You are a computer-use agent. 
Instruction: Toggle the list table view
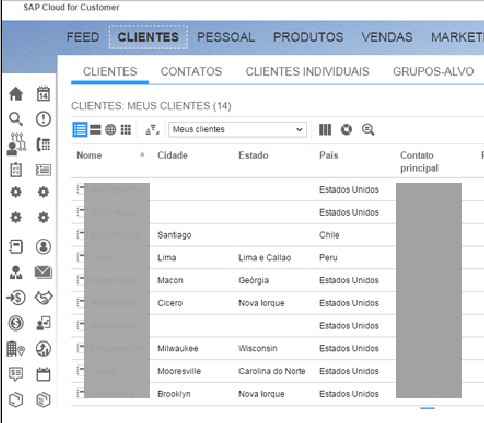click(x=80, y=130)
